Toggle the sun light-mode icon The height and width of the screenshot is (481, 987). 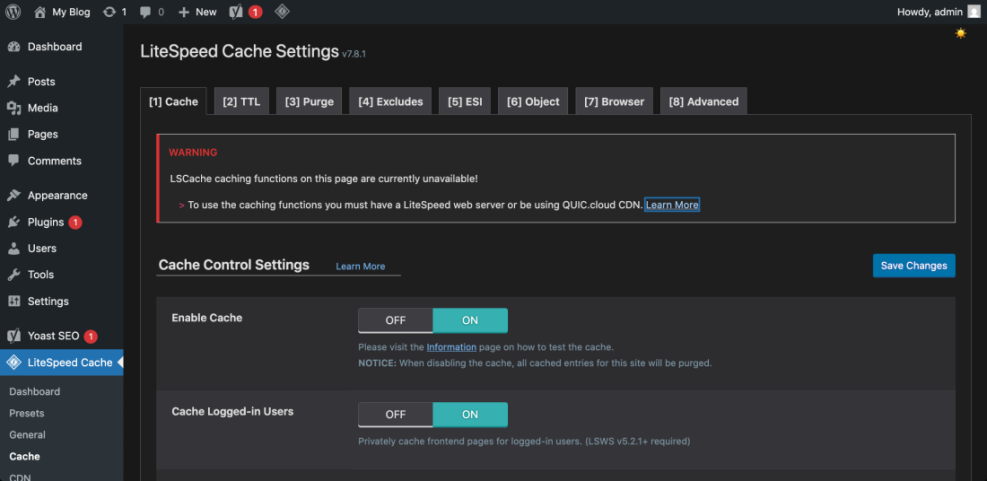pyautogui.click(x=961, y=33)
